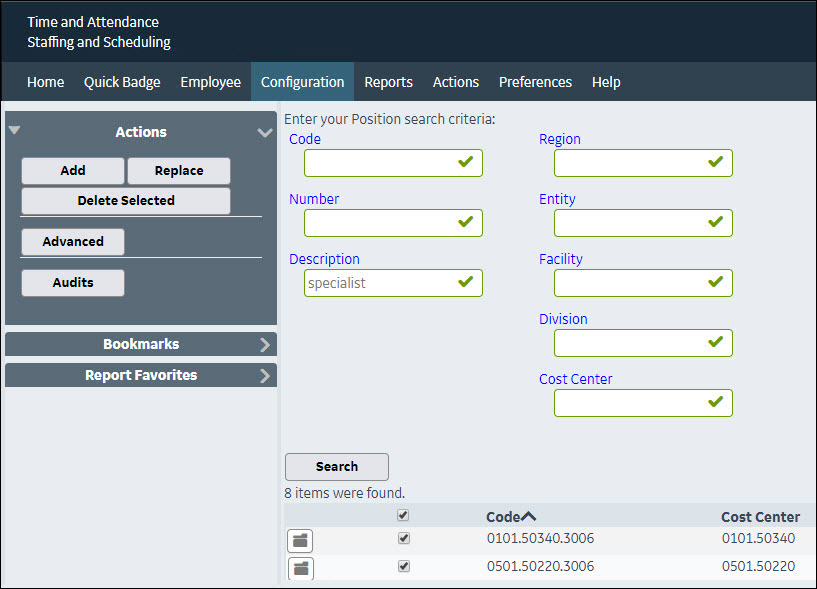817x589 pixels.
Task: Open the Quick Badge menu
Action: point(122,82)
